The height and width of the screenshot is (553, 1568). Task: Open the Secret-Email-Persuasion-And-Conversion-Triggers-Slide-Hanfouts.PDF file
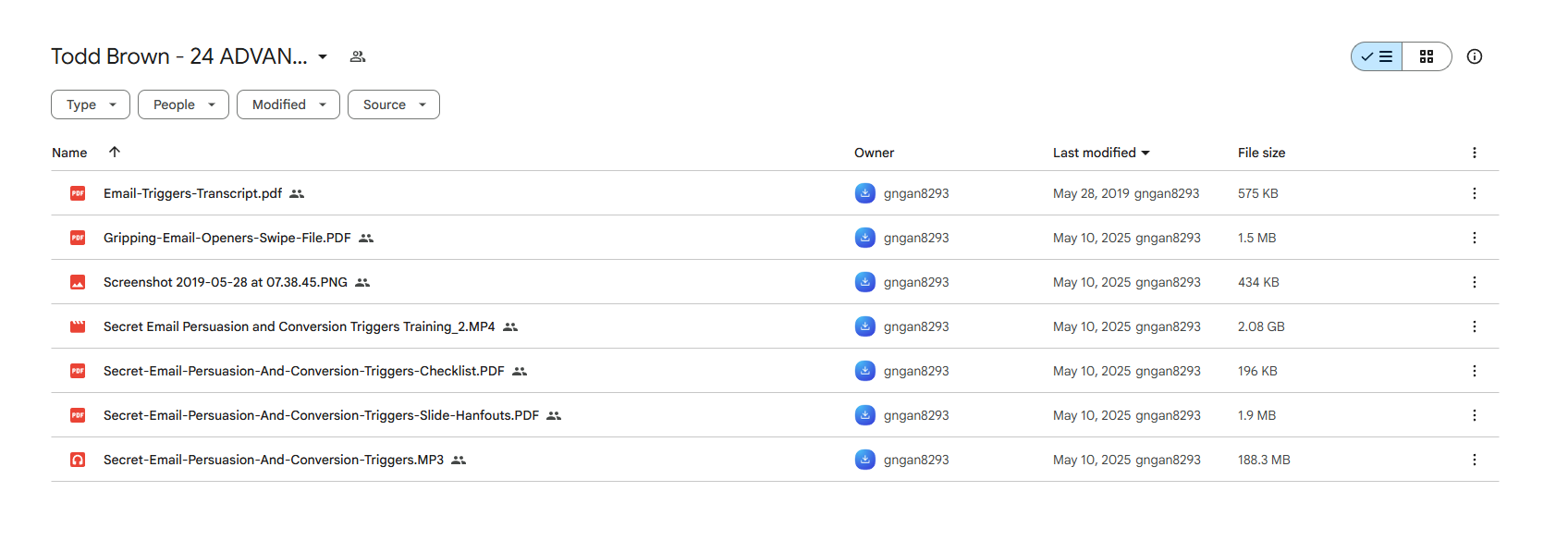321,415
